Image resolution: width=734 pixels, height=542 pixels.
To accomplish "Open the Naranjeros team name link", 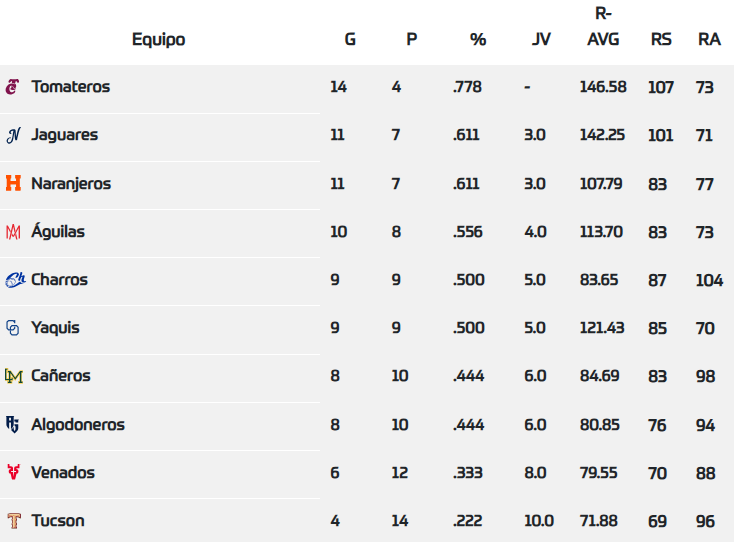I will coord(71,184).
